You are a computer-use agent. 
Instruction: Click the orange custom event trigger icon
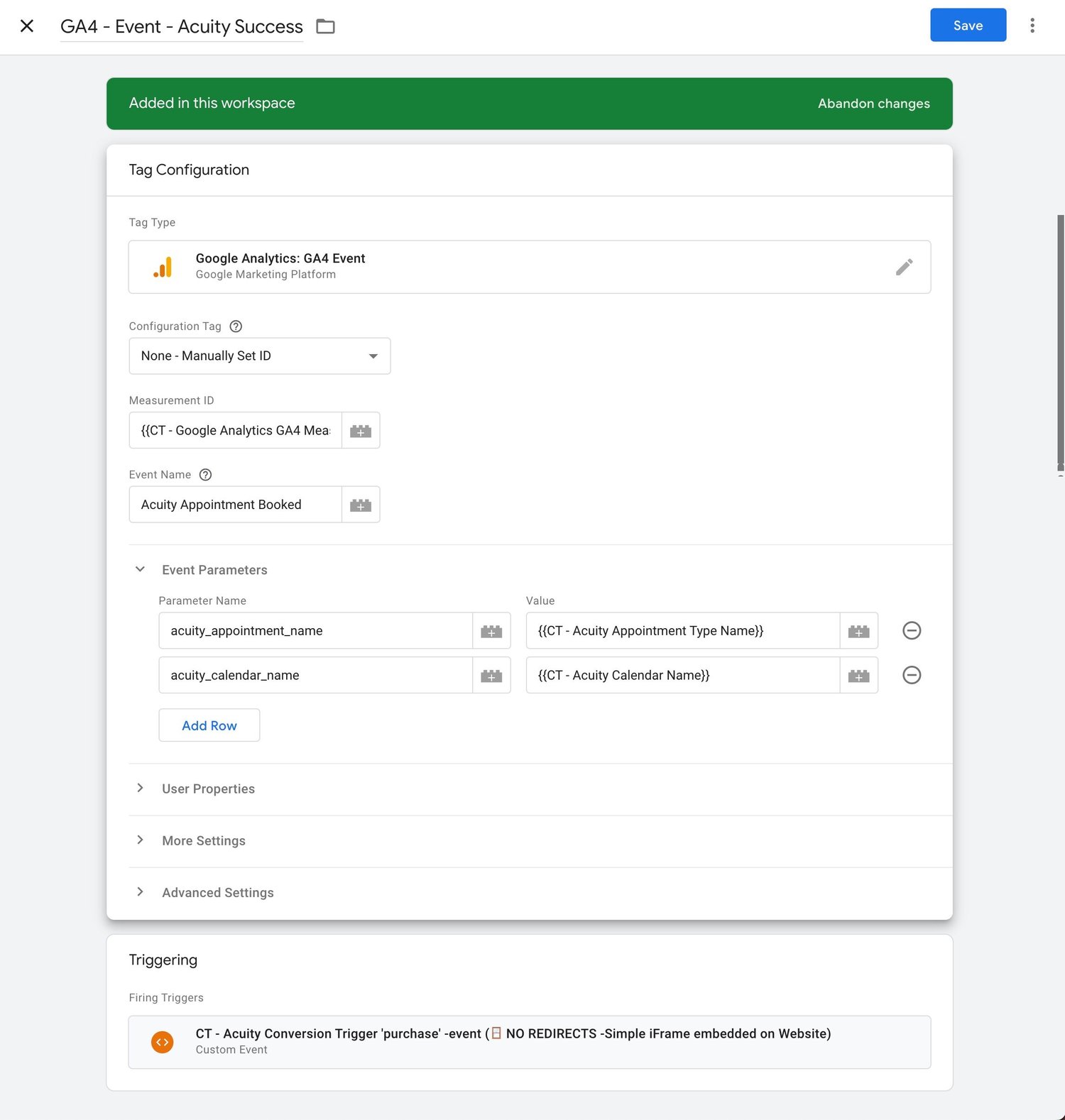pyautogui.click(x=163, y=1042)
